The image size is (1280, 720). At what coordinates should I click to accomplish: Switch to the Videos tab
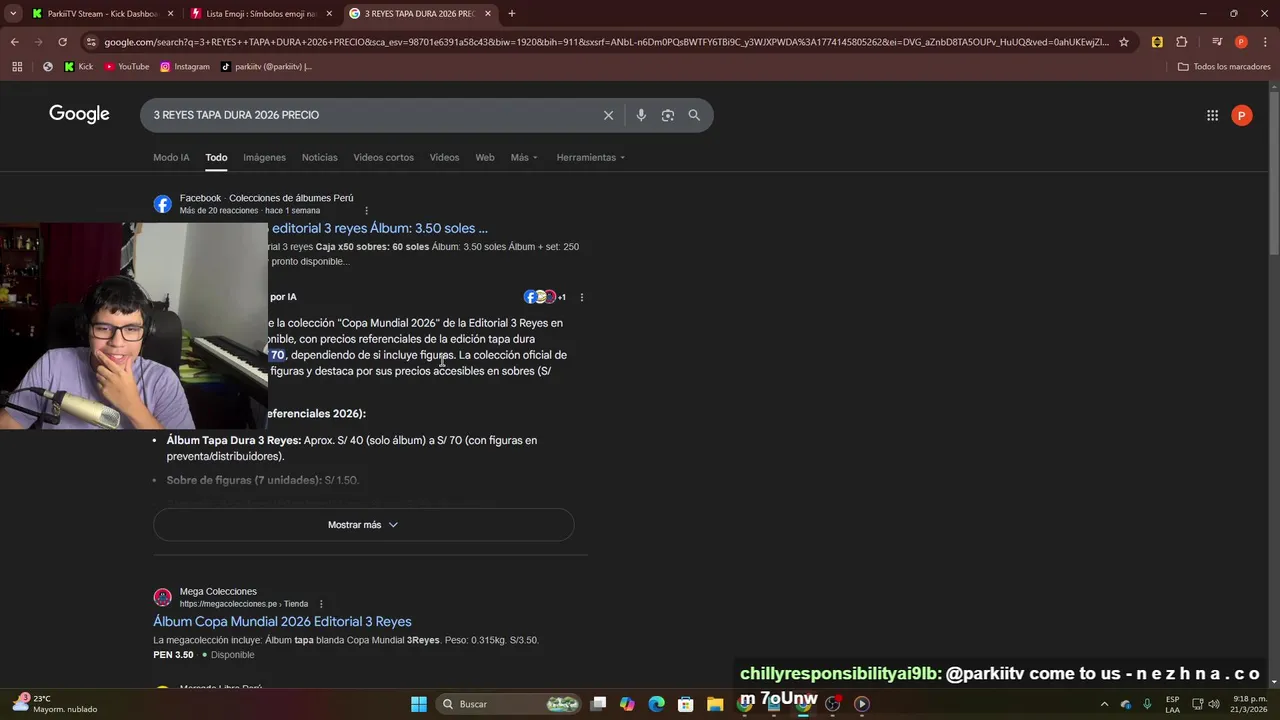(x=444, y=157)
